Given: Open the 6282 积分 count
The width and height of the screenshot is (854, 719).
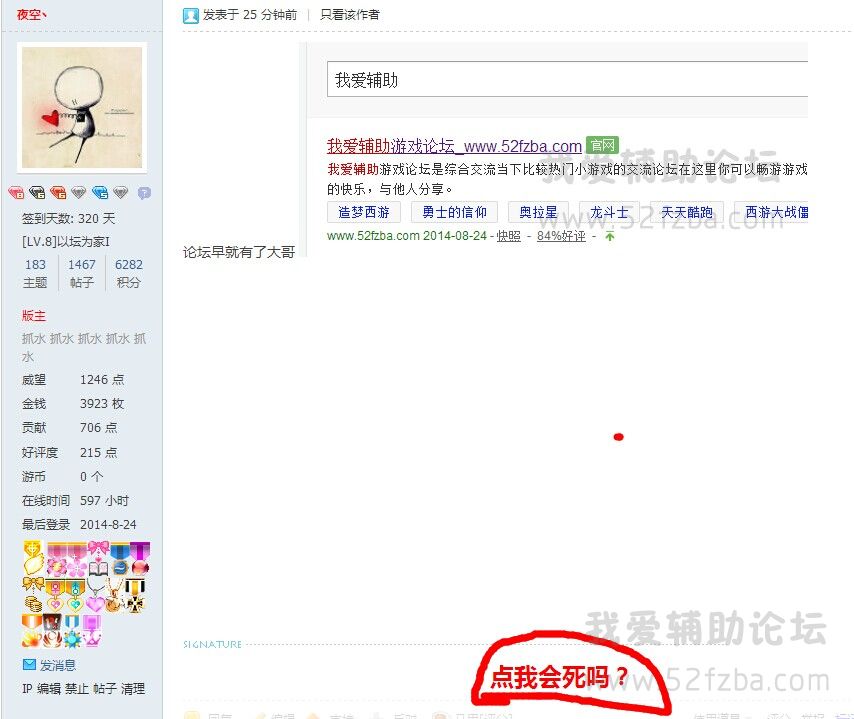Looking at the screenshot, I should [129, 264].
